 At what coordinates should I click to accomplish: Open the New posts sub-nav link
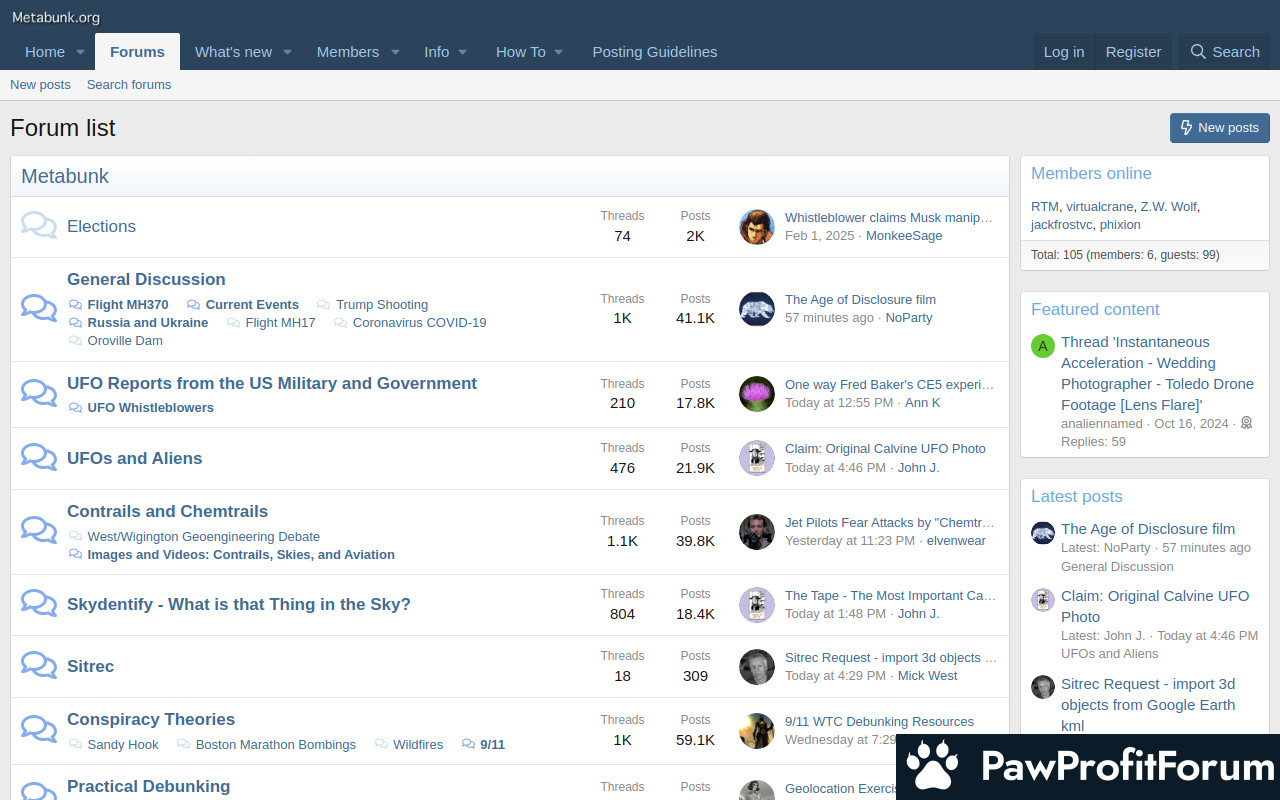coord(40,85)
